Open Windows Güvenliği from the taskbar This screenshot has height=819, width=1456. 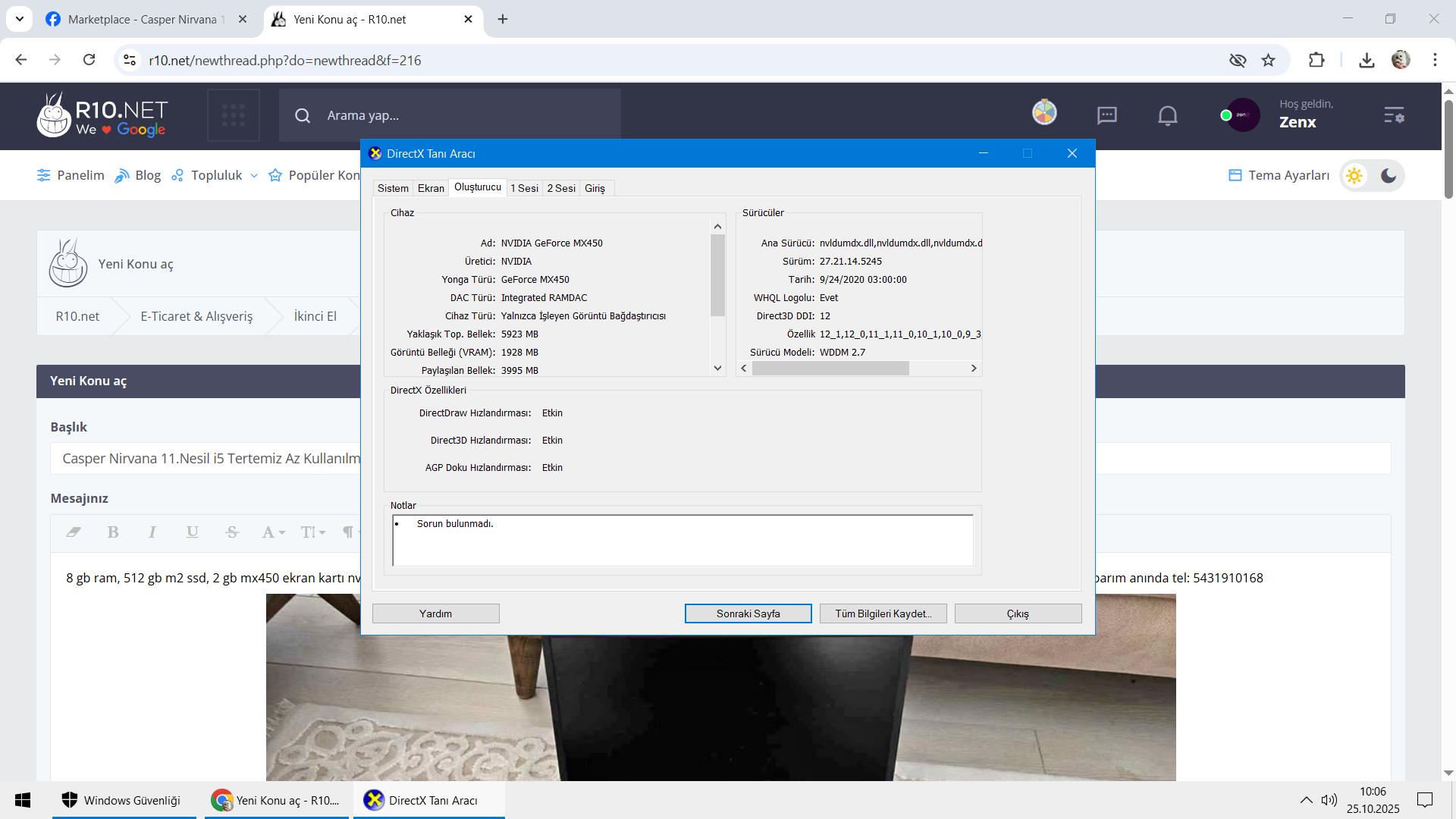(124, 800)
